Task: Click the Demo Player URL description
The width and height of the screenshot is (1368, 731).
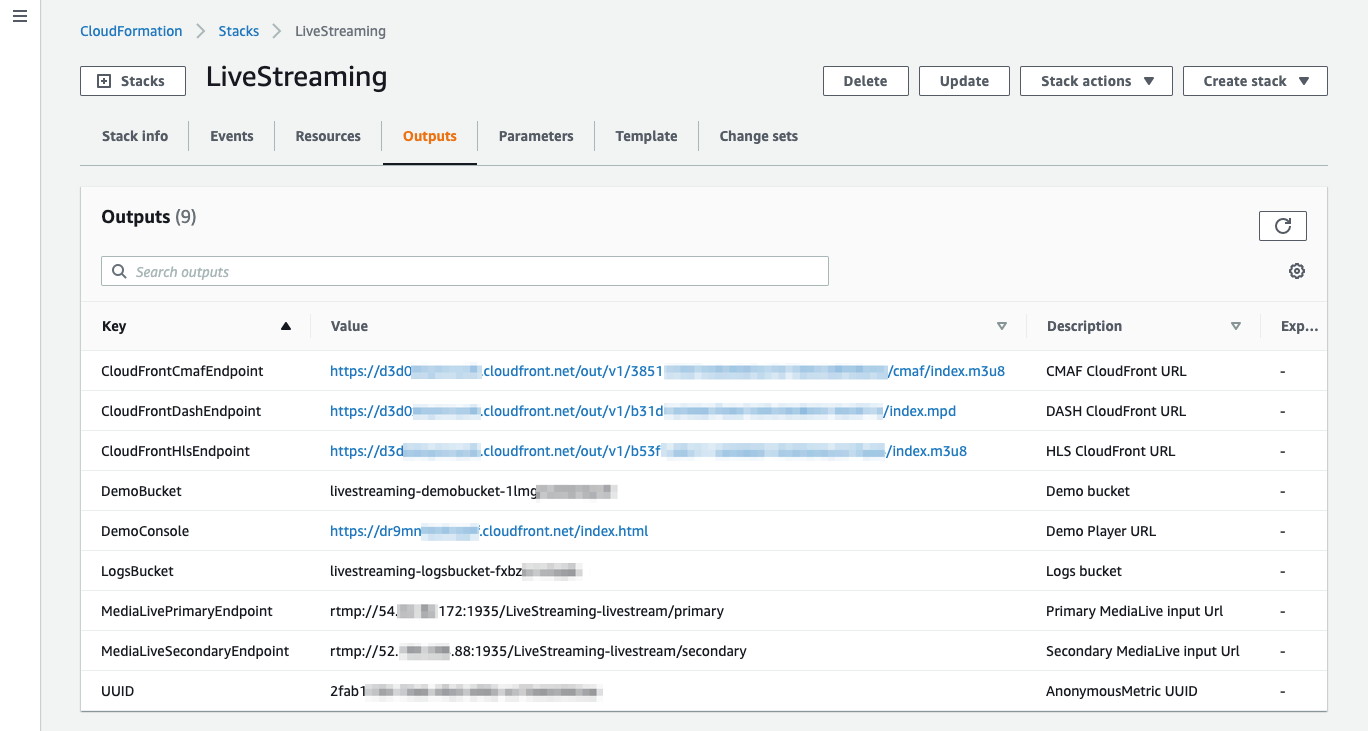Action: tap(1101, 531)
